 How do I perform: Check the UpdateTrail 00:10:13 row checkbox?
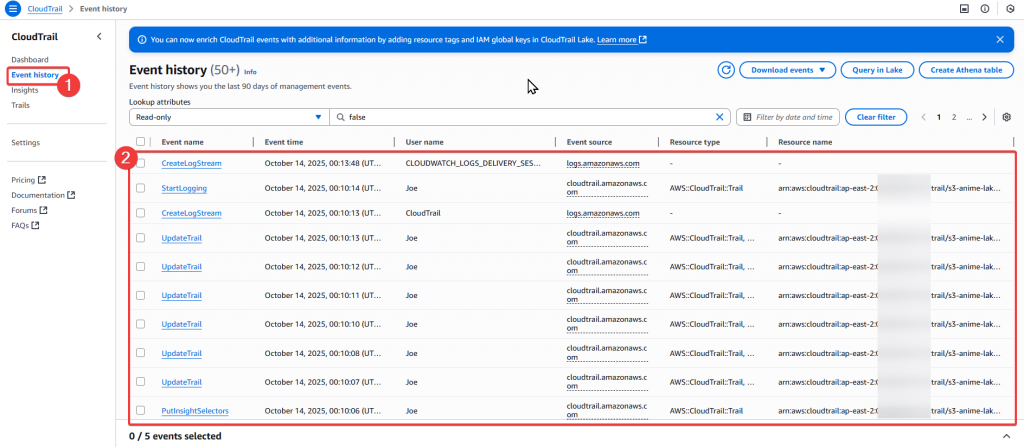click(140, 238)
